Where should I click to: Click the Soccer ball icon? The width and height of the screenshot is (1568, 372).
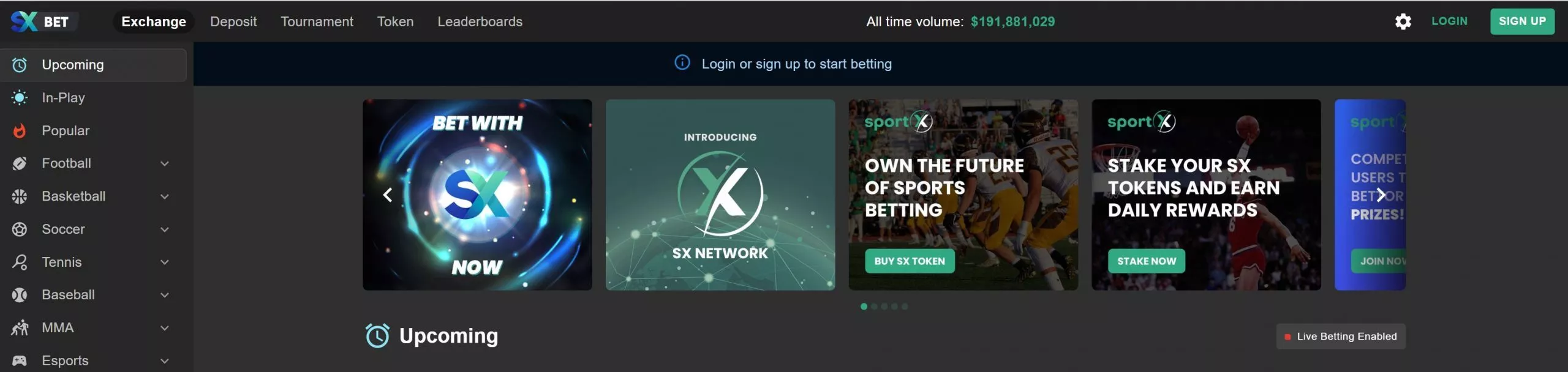click(x=20, y=229)
